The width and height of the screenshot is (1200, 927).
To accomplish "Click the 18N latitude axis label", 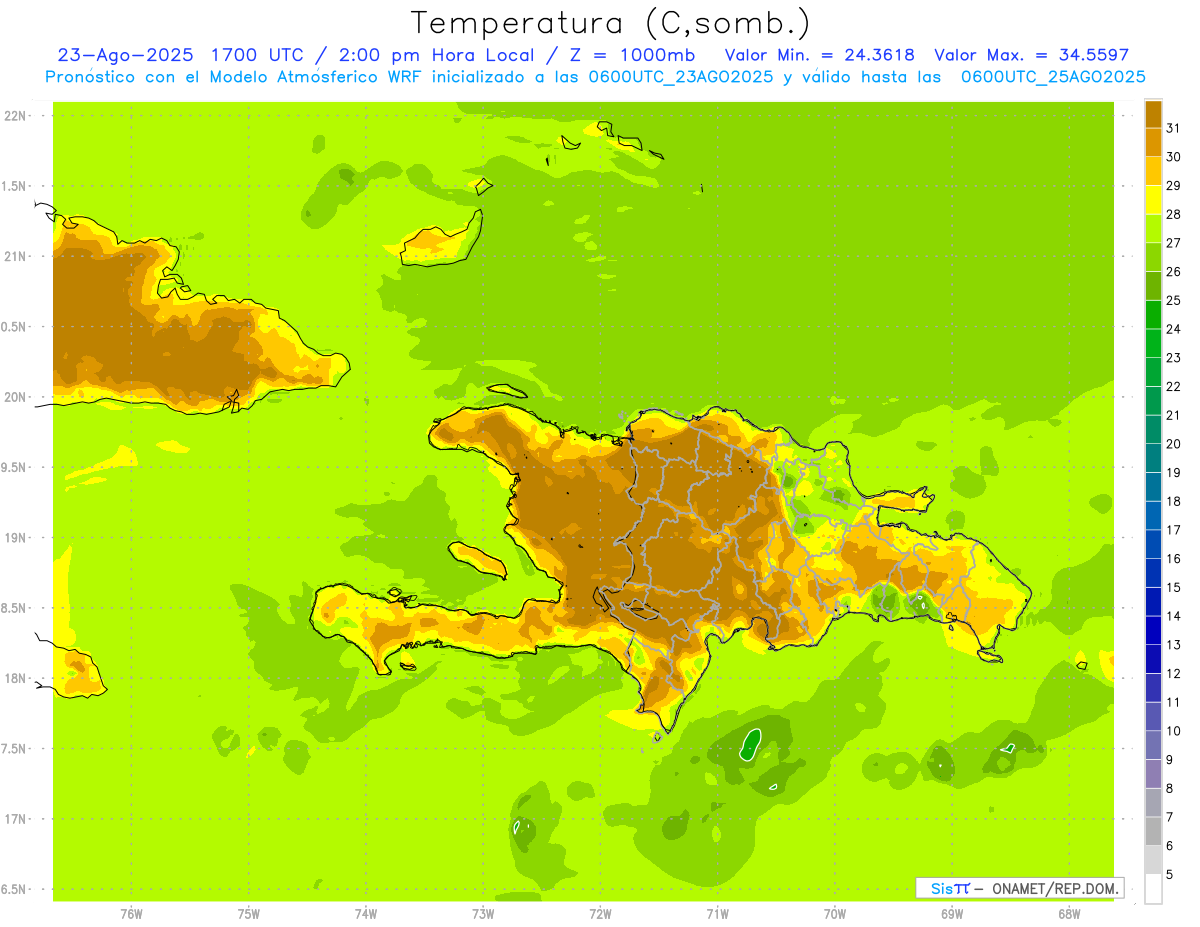I will [x=15, y=679].
